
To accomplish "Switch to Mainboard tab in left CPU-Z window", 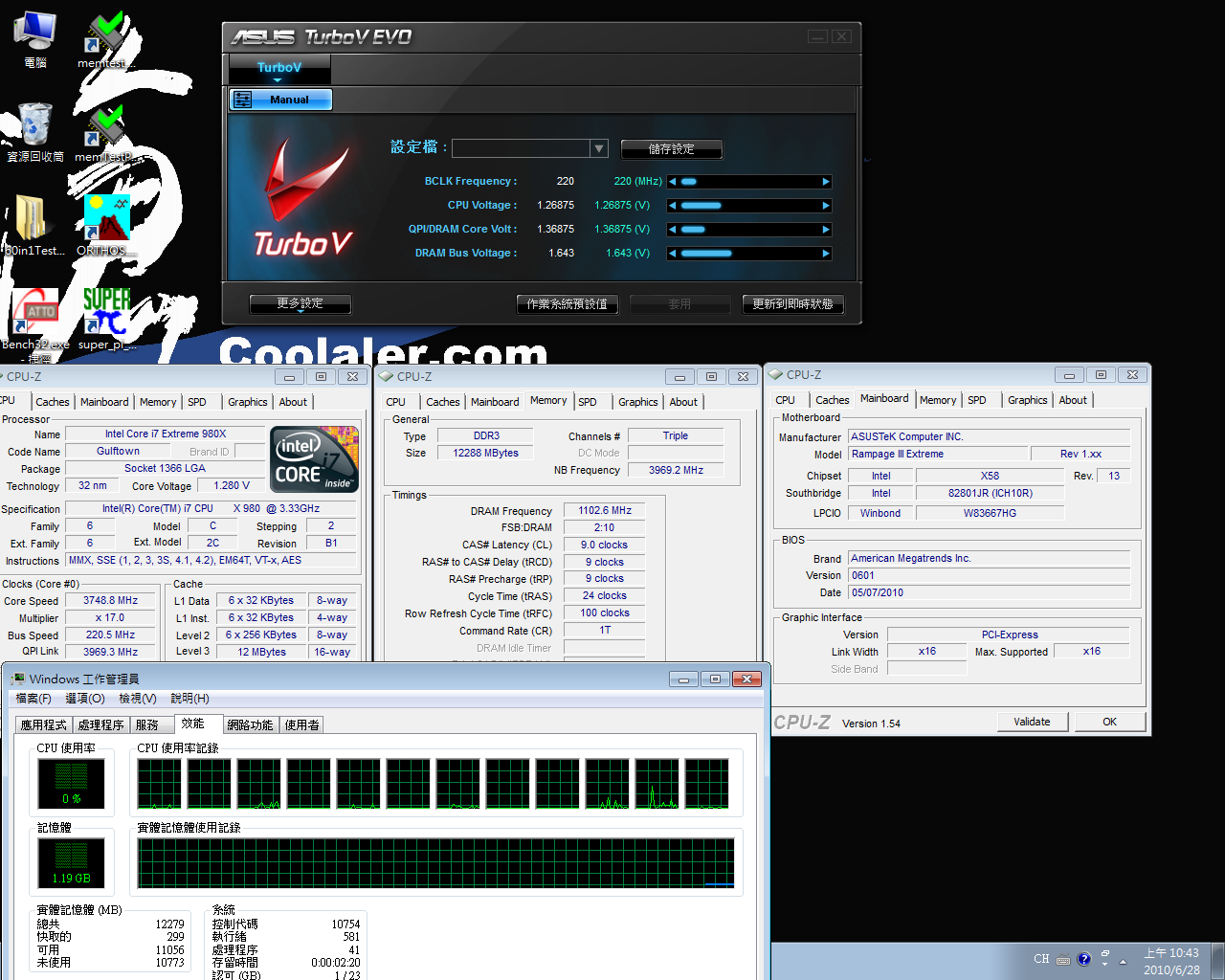I will [x=104, y=402].
